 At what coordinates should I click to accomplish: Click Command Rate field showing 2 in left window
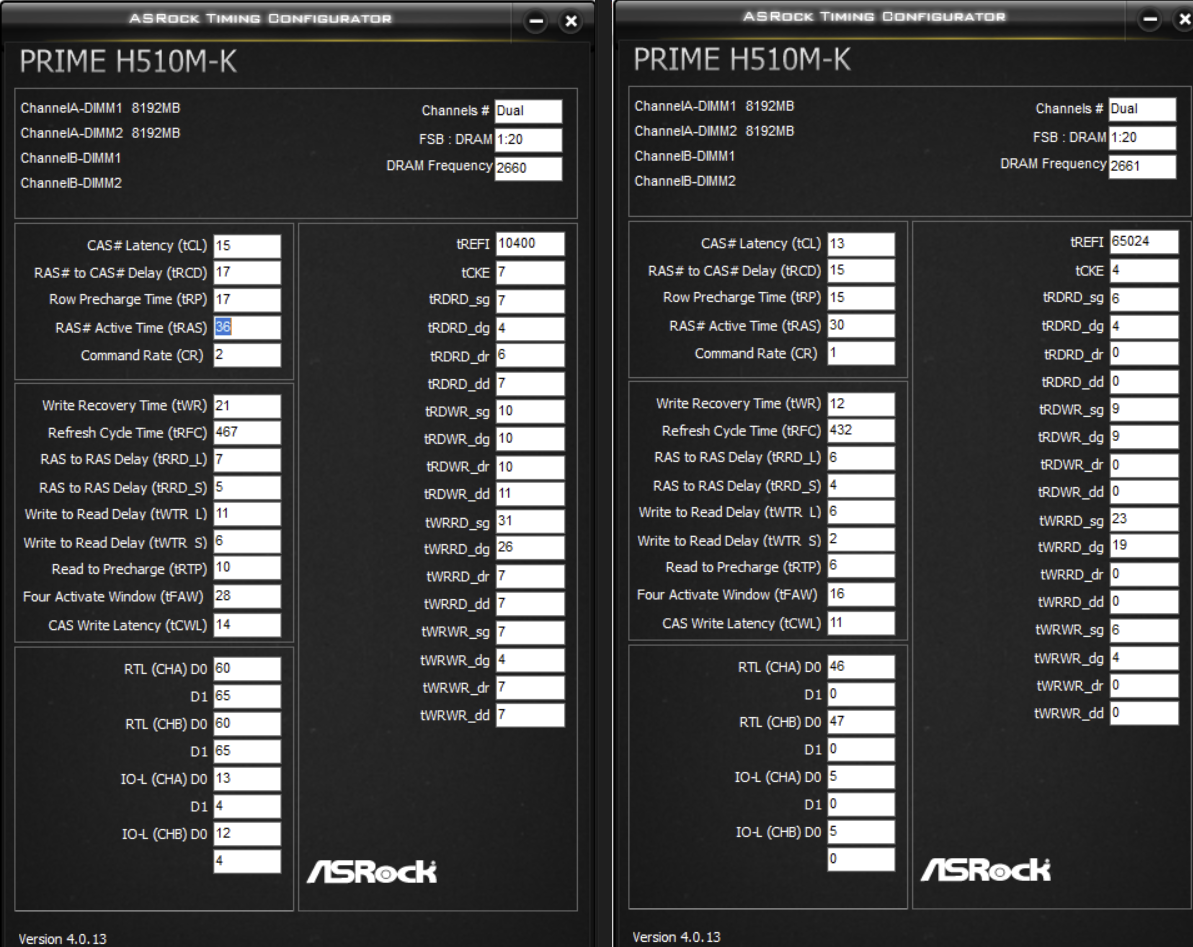click(247, 354)
